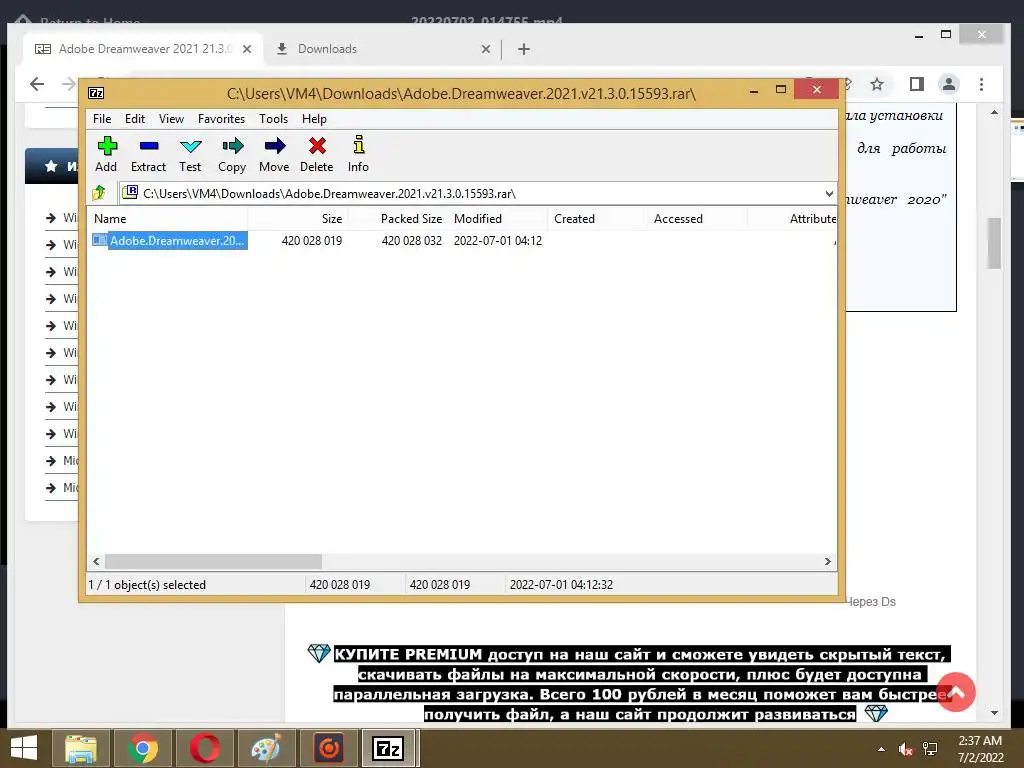Go up one folder level icon
This screenshot has width=1024, height=768.
point(99,193)
